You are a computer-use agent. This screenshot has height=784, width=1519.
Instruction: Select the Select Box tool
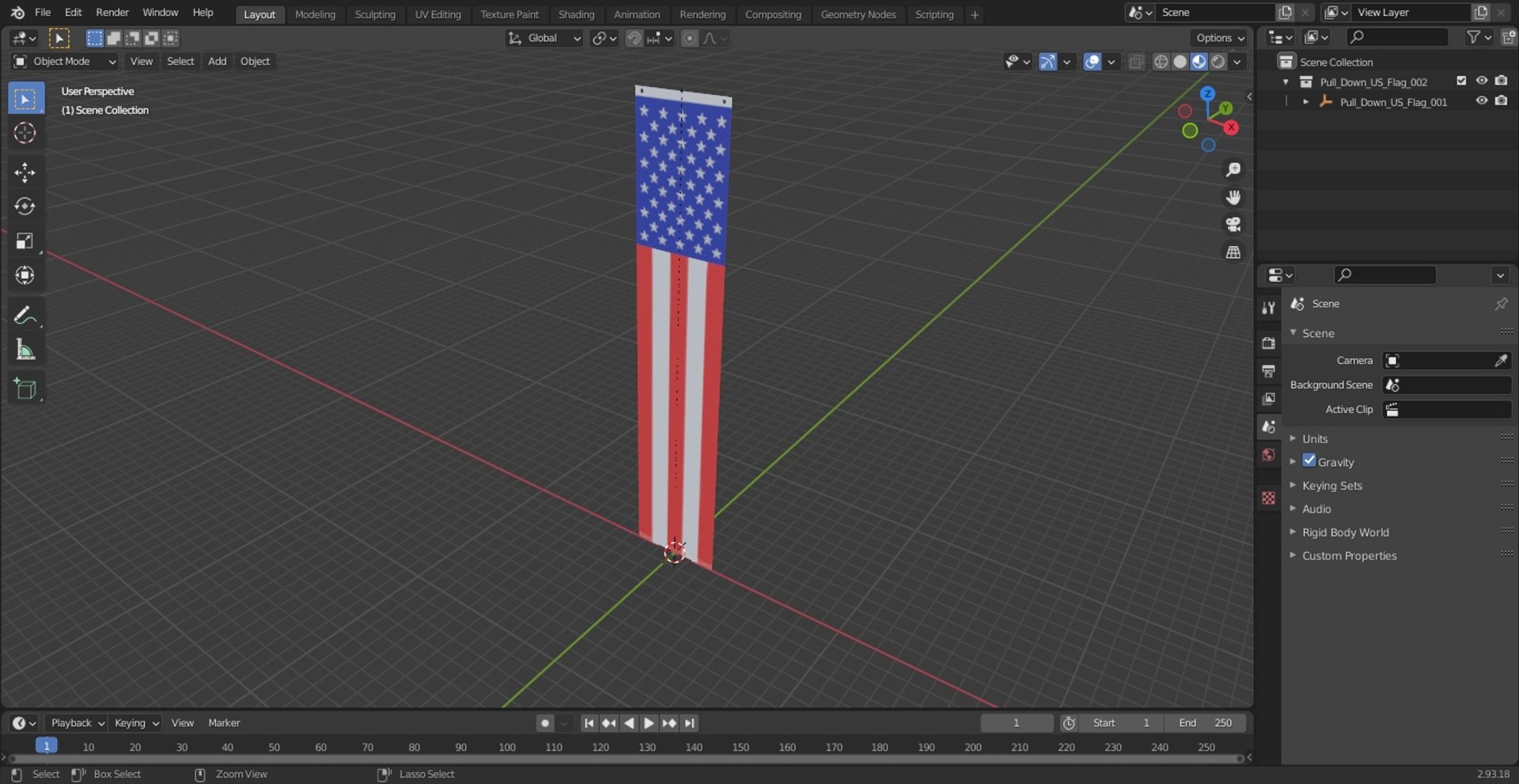pyautogui.click(x=25, y=99)
